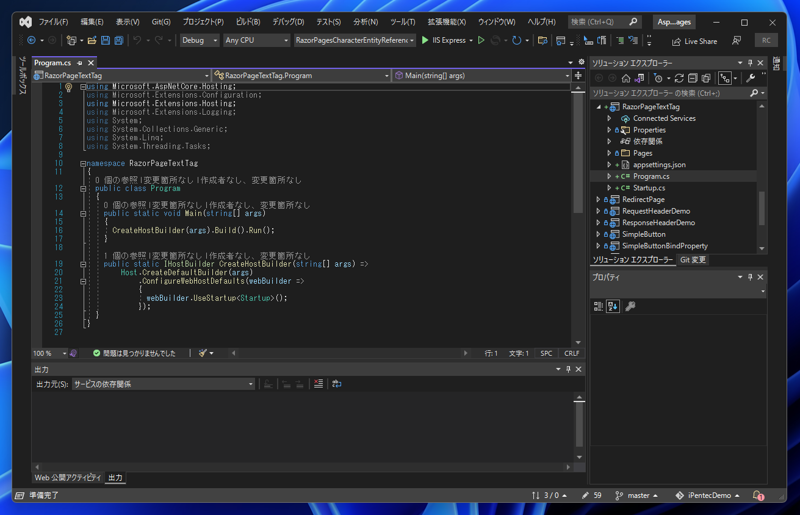Viewport: 800px width, 515px height.
Task: Pin the Solution Explorer panel
Action: [750, 63]
